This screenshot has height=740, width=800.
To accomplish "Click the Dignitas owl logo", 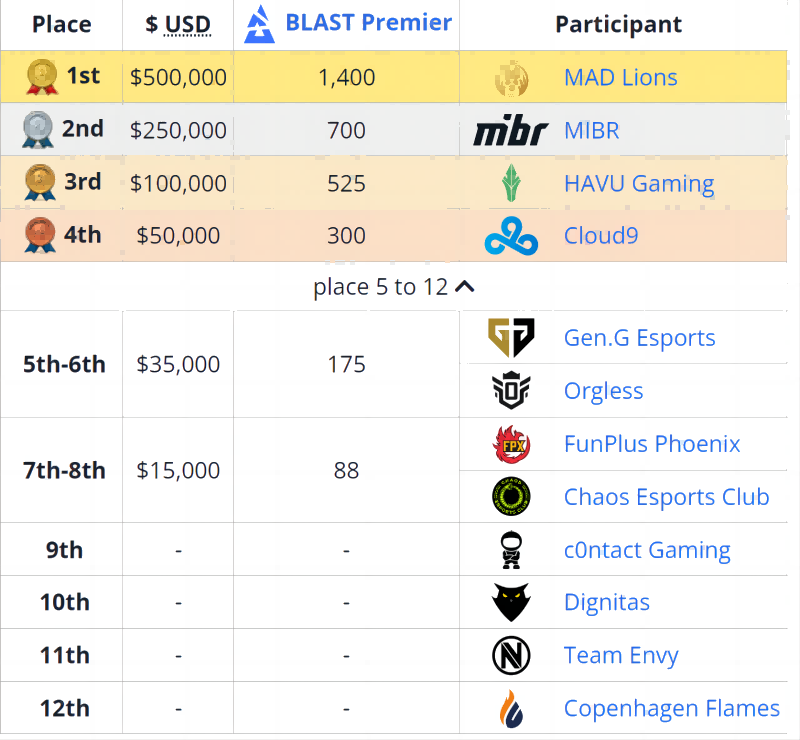I will coord(511,602).
